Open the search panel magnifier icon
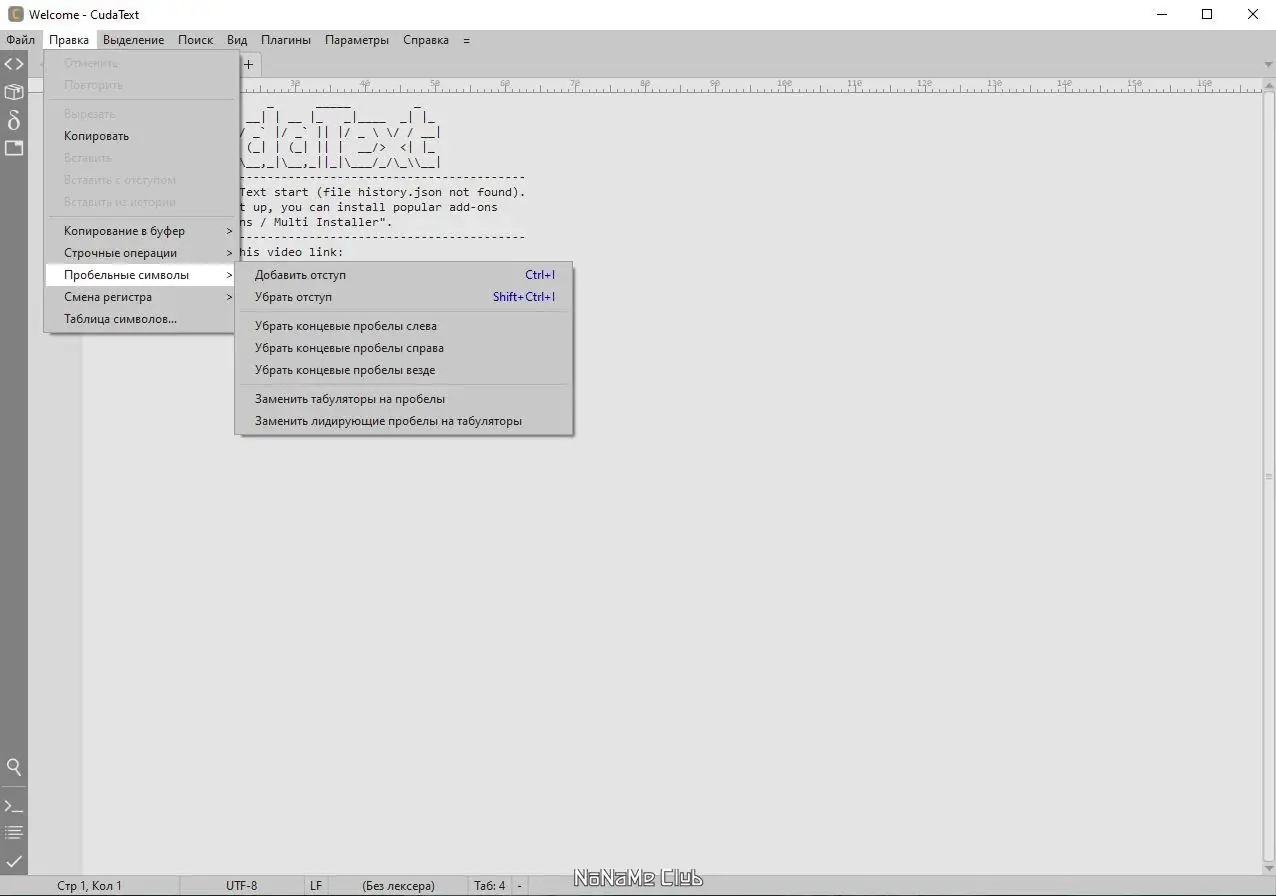The width and height of the screenshot is (1276, 896). 13,767
